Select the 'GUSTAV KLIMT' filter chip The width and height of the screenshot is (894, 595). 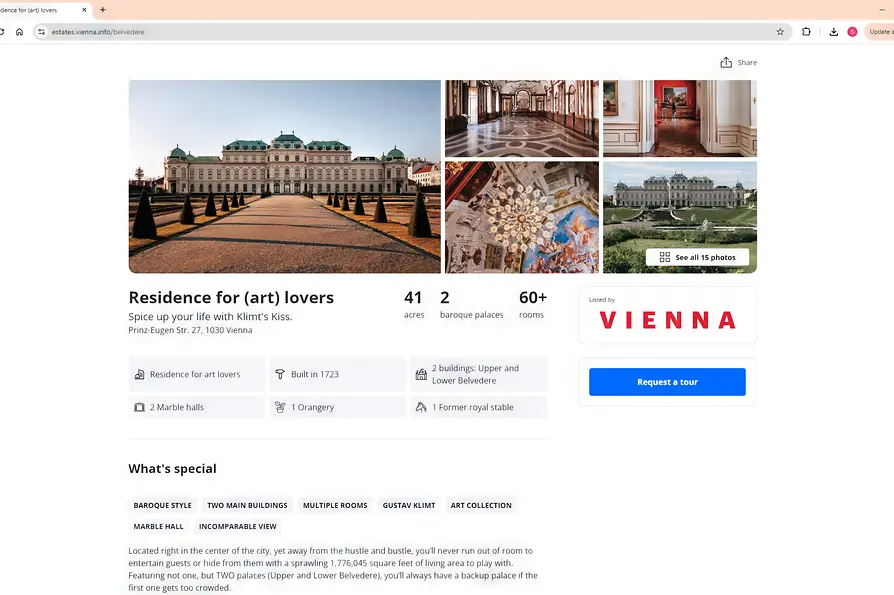click(x=409, y=505)
